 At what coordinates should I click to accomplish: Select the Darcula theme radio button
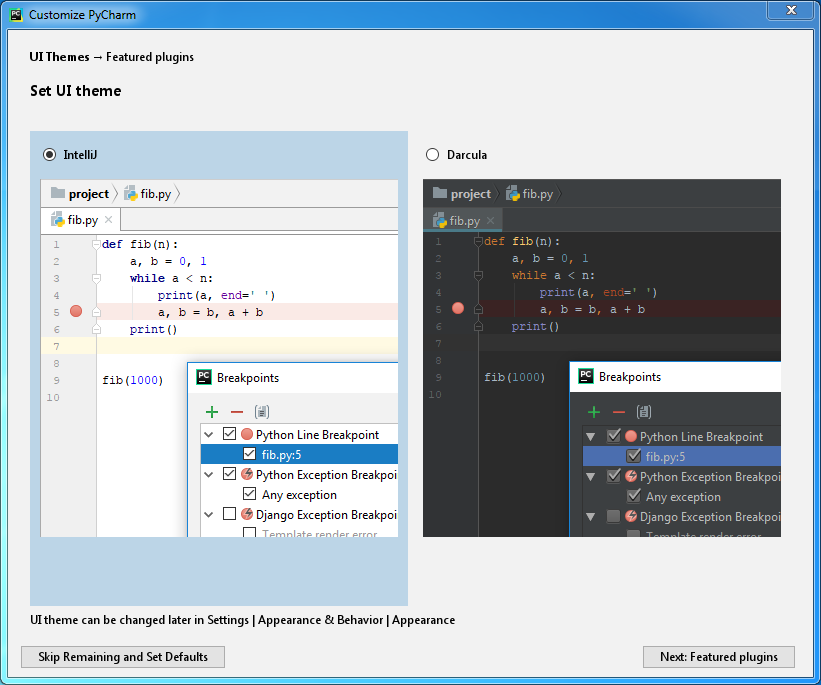pos(432,155)
